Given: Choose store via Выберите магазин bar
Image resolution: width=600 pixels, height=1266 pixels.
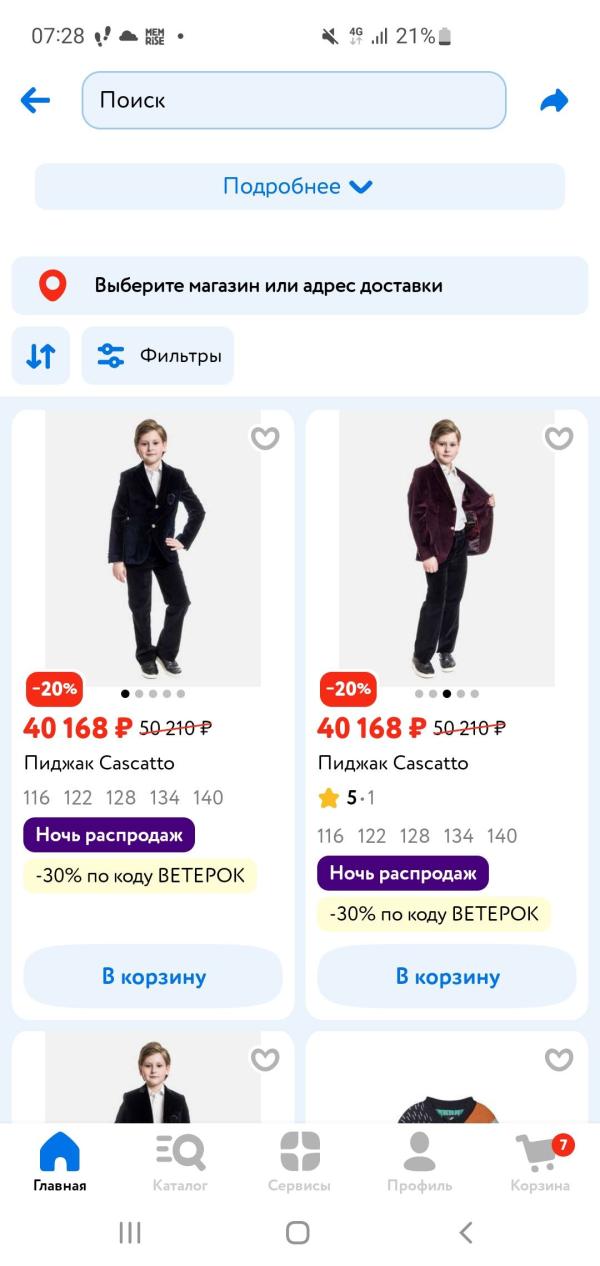Looking at the screenshot, I should pyautogui.click(x=300, y=286).
